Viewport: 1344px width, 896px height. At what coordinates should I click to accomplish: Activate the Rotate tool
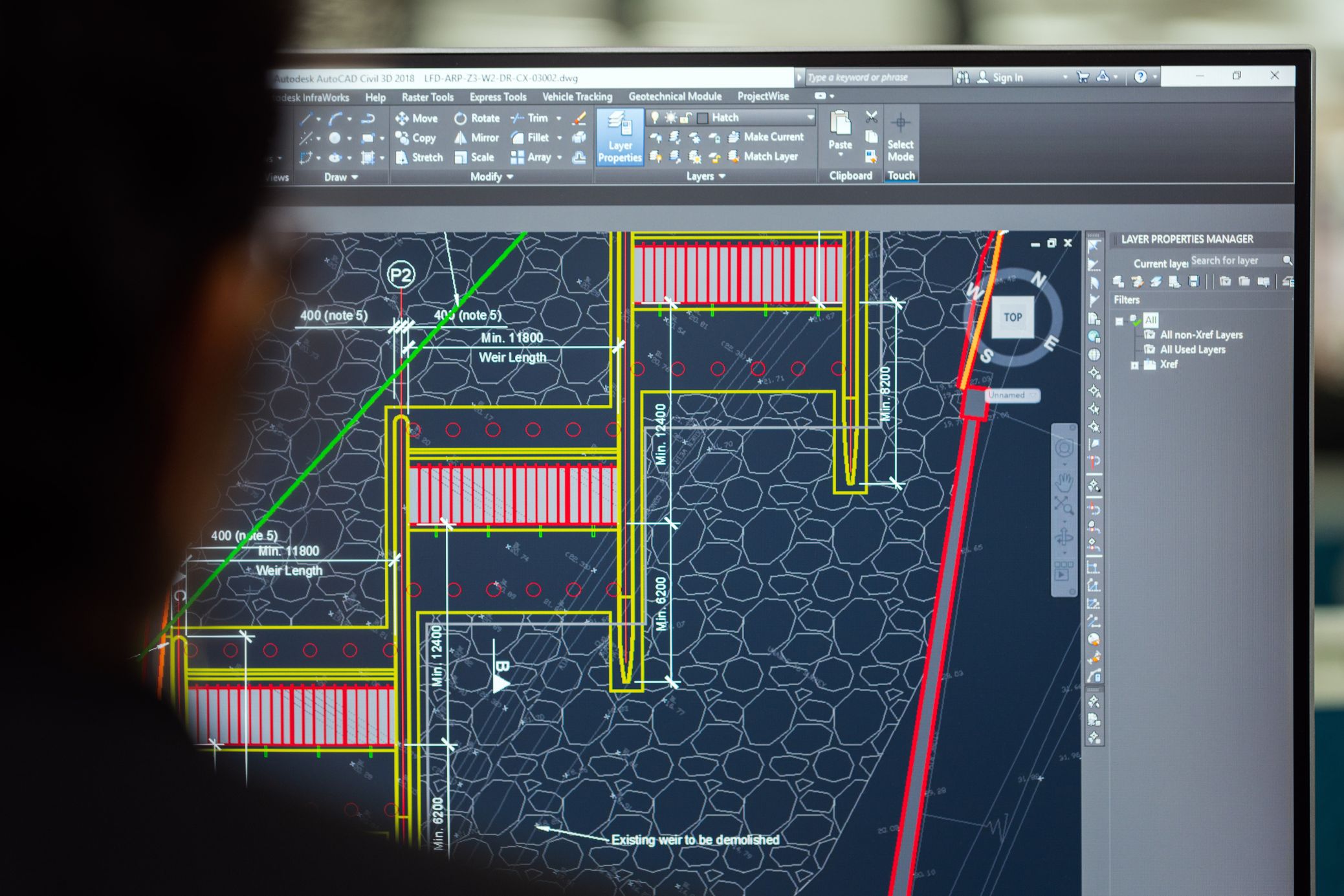pos(477,118)
